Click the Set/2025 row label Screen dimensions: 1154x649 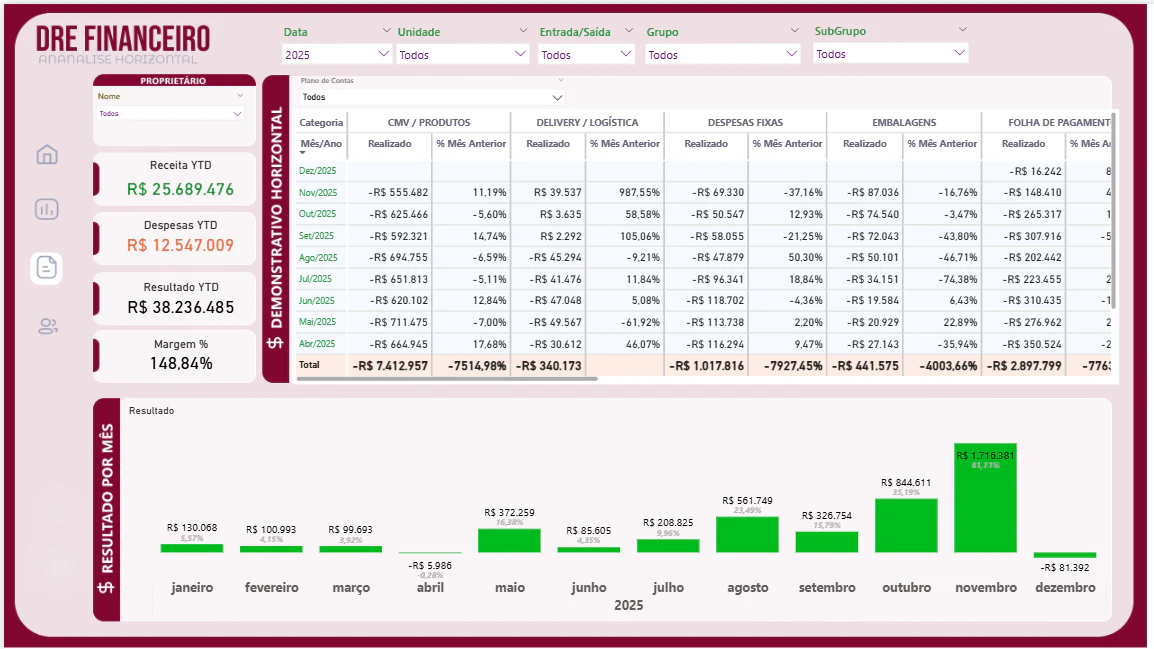pyautogui.click(x=316, y=236)
